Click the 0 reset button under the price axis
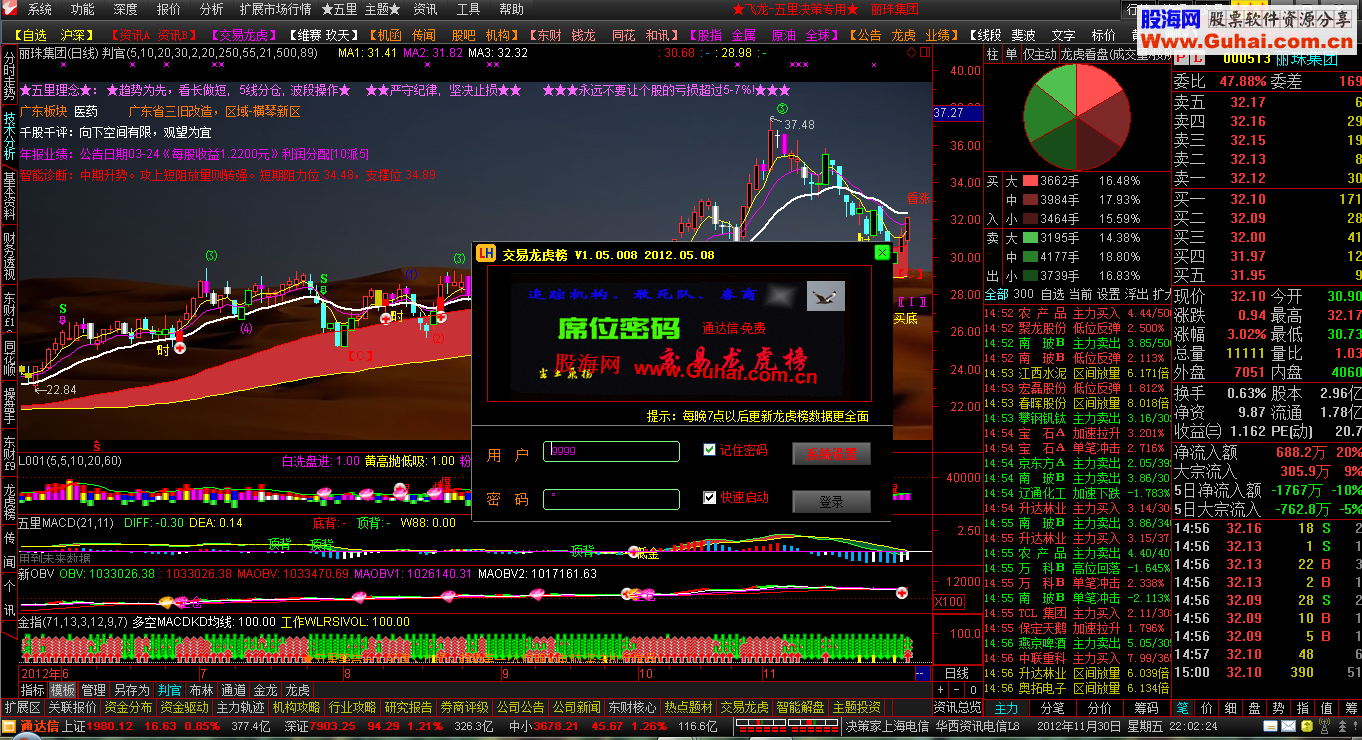Image resolution: width=1362 pixels, height=740 pixels. [973, 690]
